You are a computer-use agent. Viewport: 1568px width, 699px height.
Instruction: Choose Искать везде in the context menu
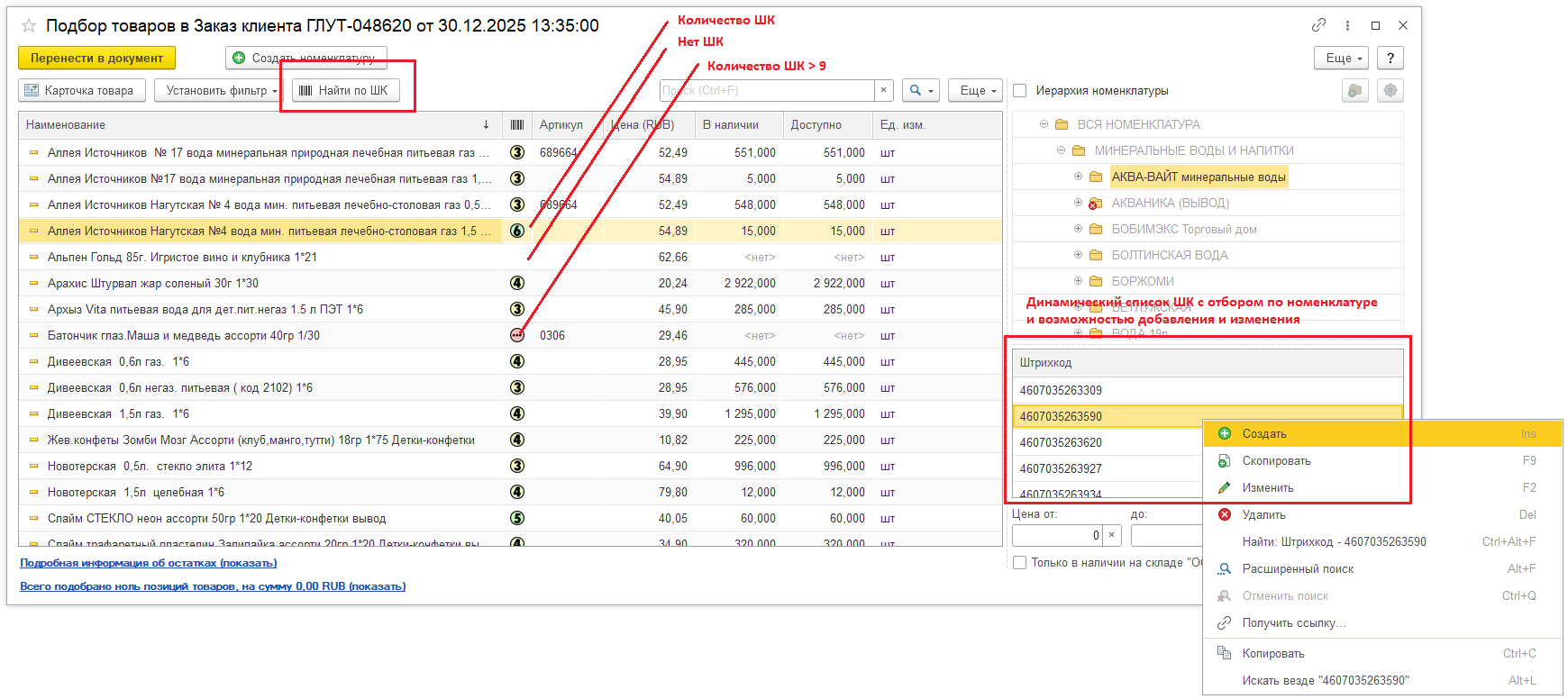click(x=1382, y=680)
